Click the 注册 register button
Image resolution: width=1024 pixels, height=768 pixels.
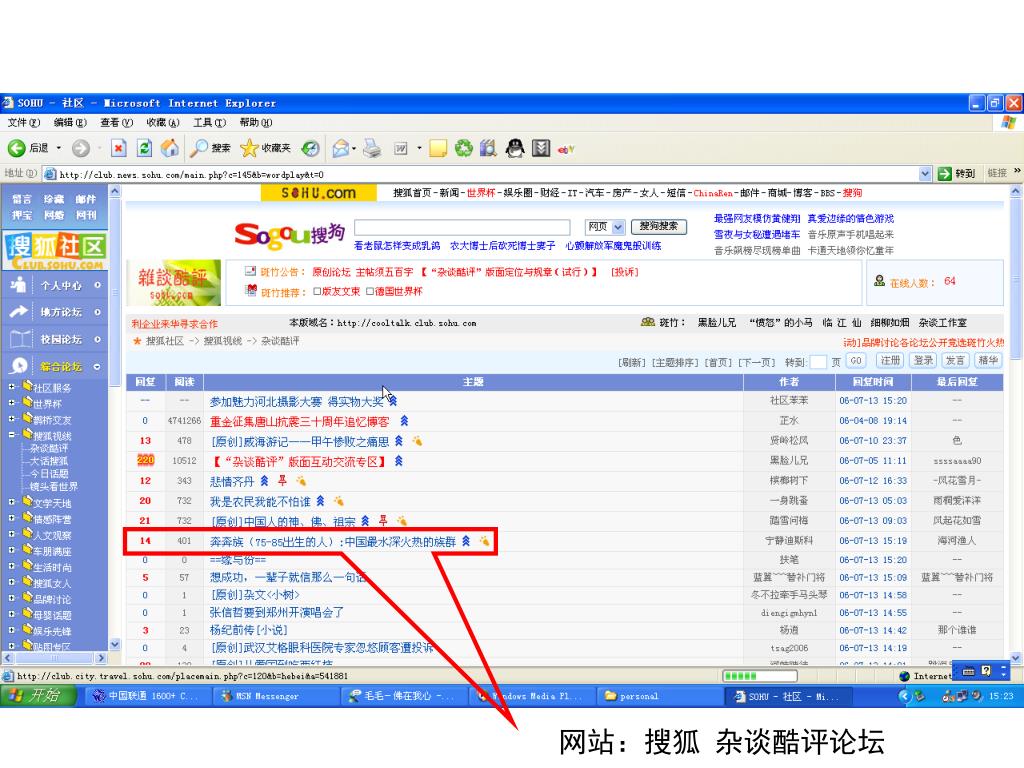pyautogui.click(x=890, y=360)
